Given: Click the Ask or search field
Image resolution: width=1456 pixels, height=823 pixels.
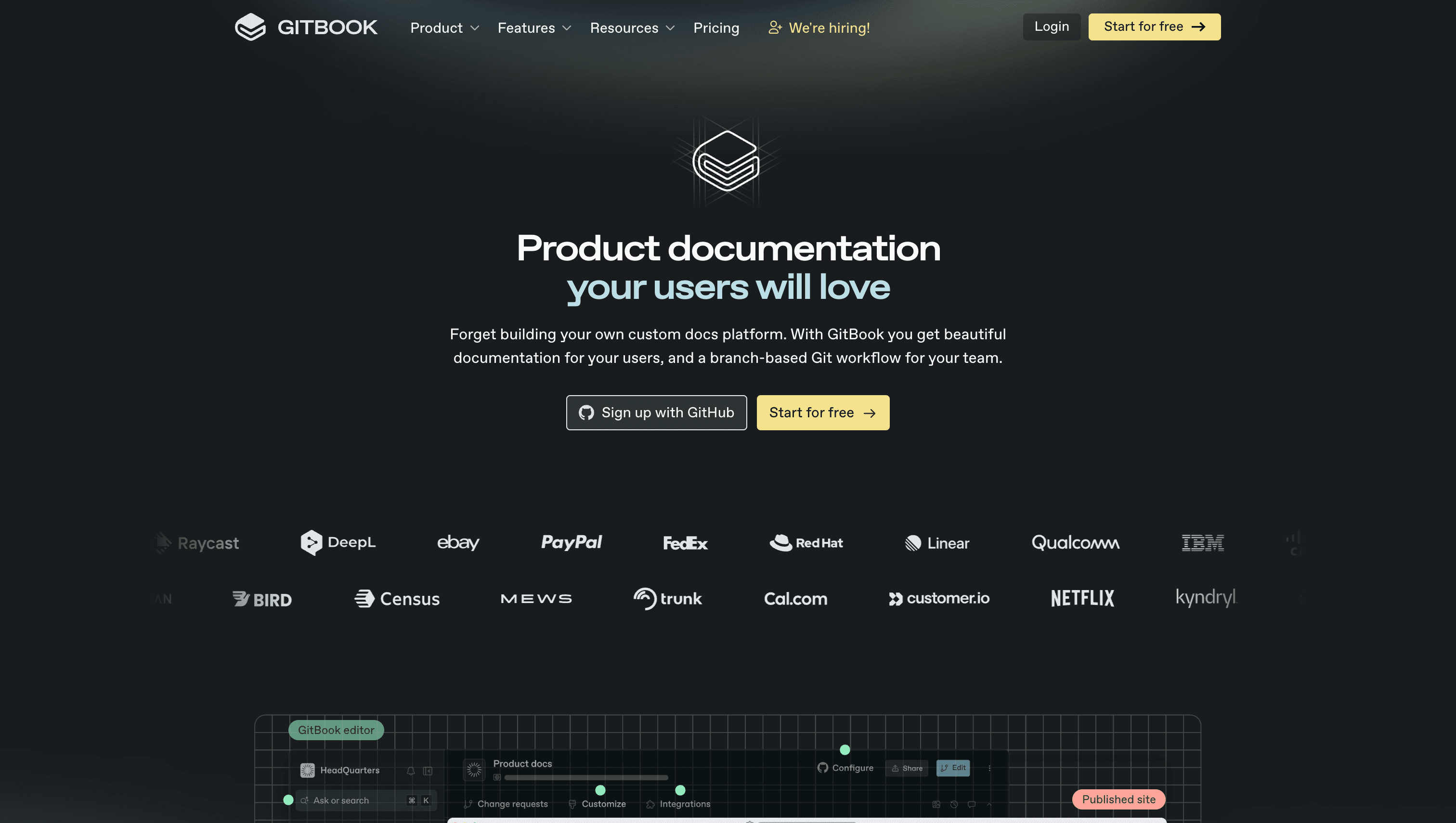Looking at the screenshot, I should 366,800.
